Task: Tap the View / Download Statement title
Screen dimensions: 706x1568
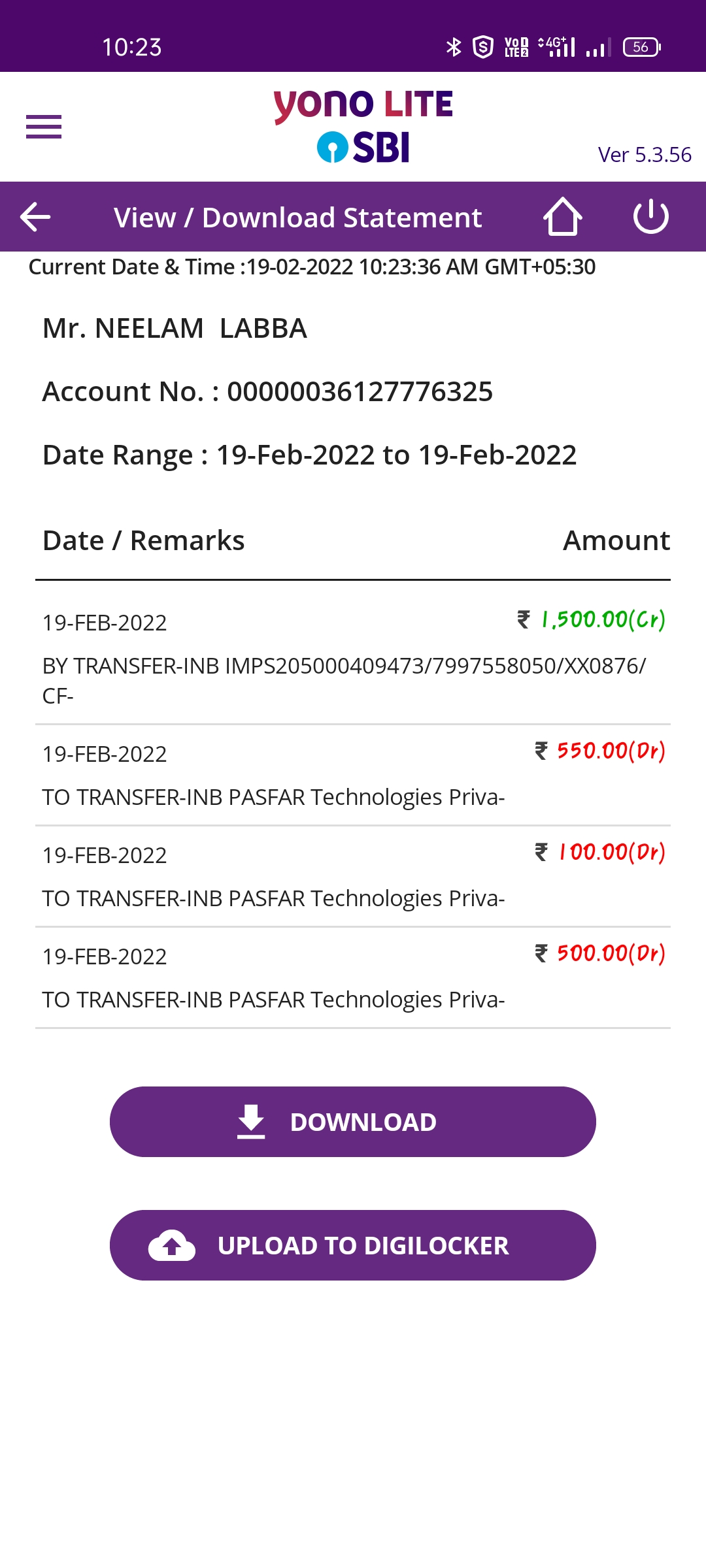Action: [297, 218]
